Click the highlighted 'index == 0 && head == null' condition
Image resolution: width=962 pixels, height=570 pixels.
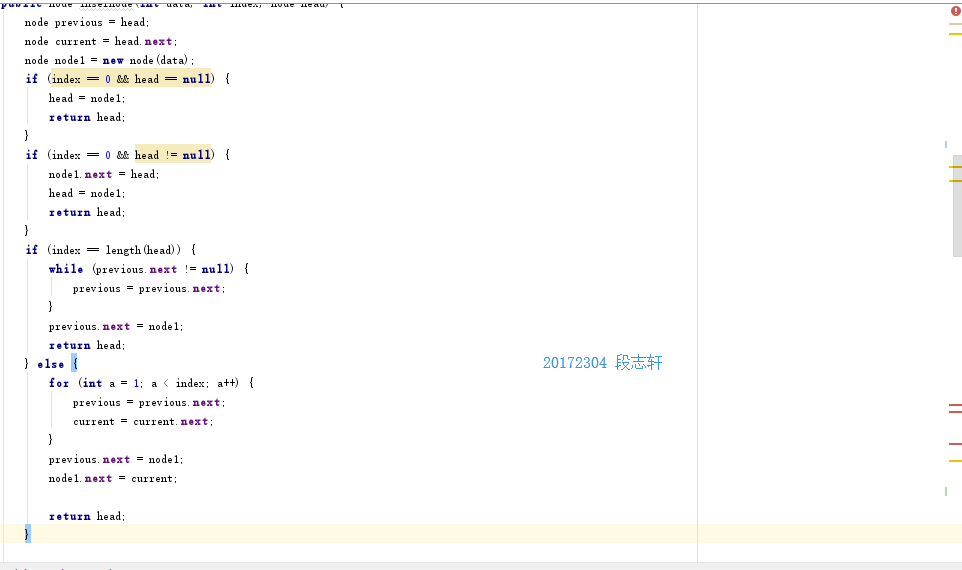pos(130,79)
